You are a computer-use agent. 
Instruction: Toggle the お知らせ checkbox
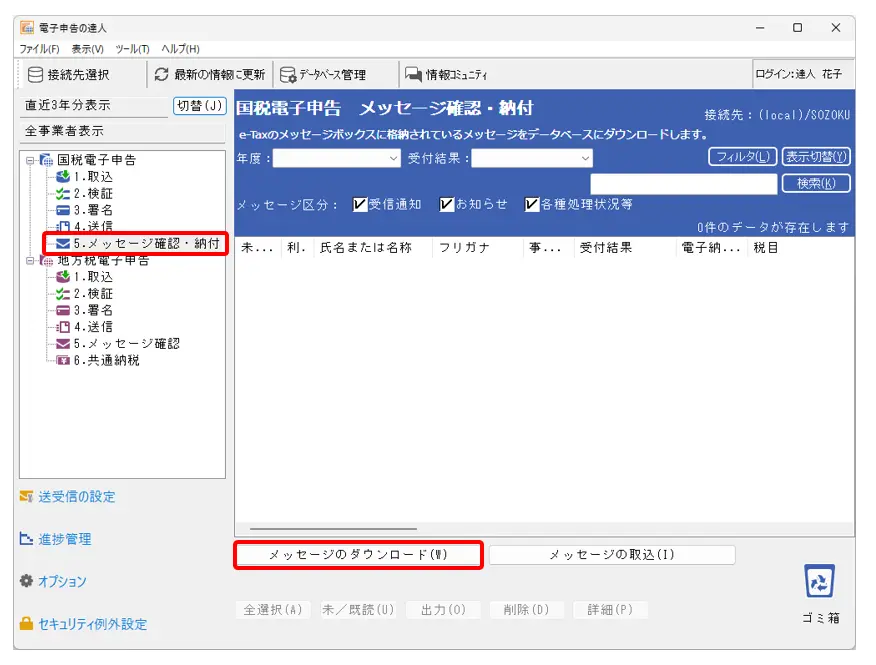tap(447, 204)
